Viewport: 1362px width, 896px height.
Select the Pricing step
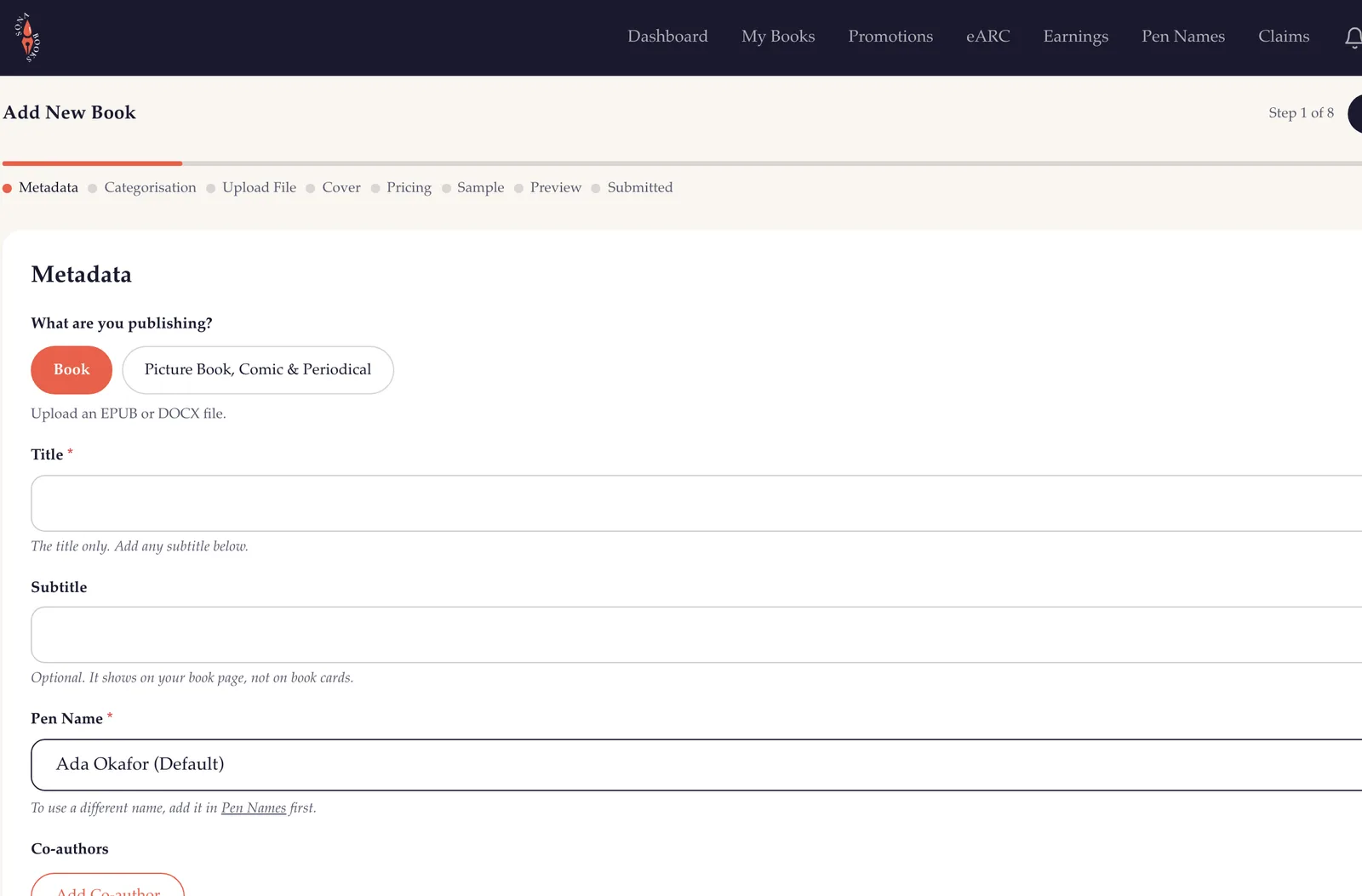click(x=401, y=188)
